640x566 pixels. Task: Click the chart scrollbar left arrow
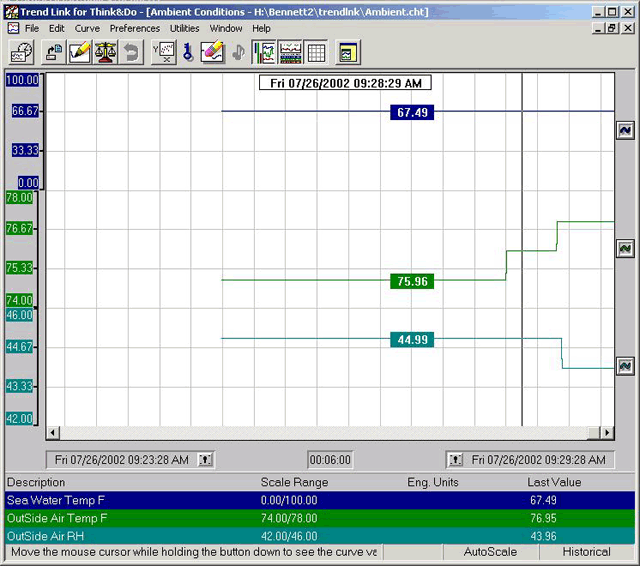point(53,433)
